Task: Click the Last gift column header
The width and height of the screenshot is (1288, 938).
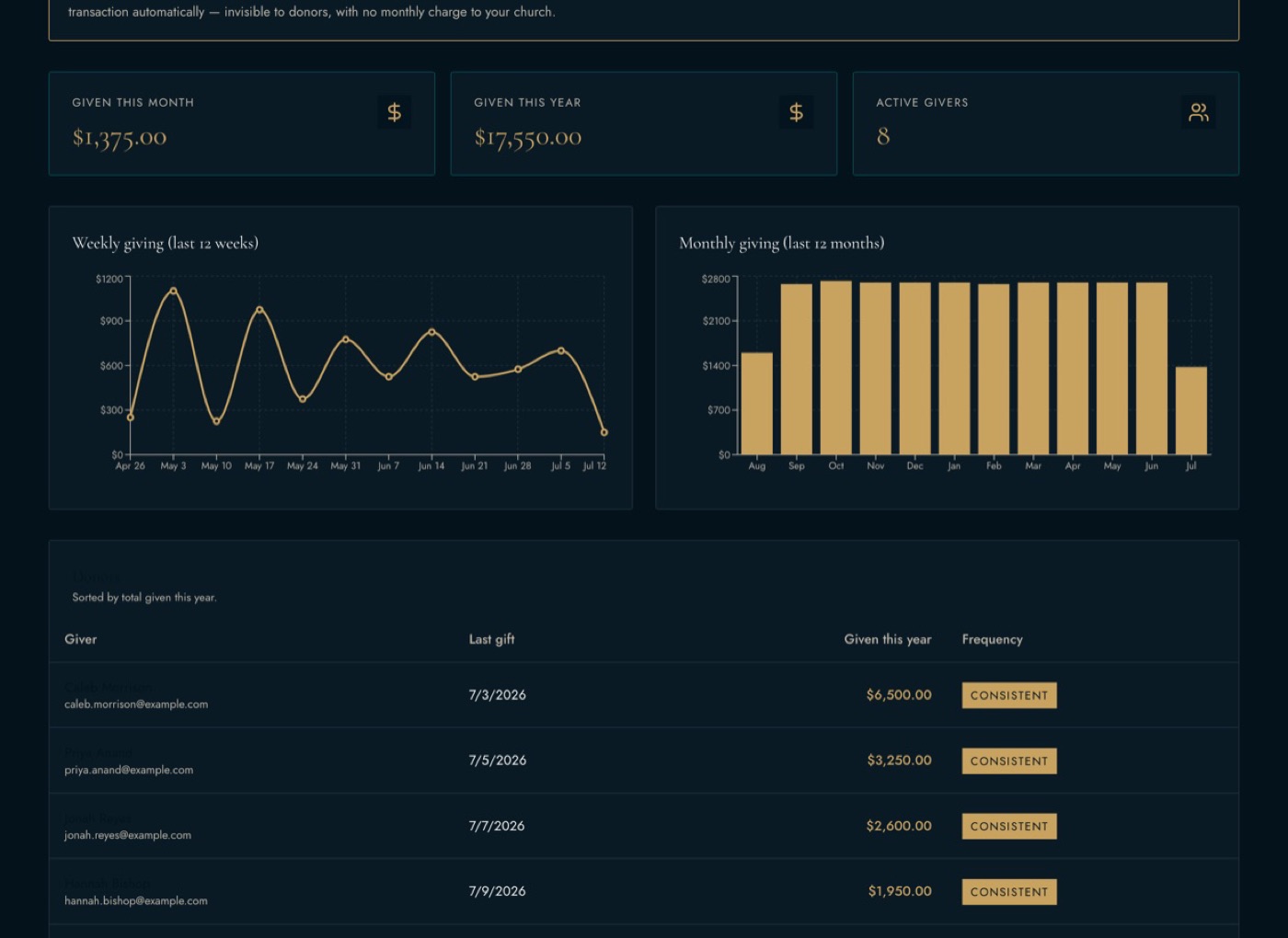Action: pyautogui.click(x=491, y=639)
